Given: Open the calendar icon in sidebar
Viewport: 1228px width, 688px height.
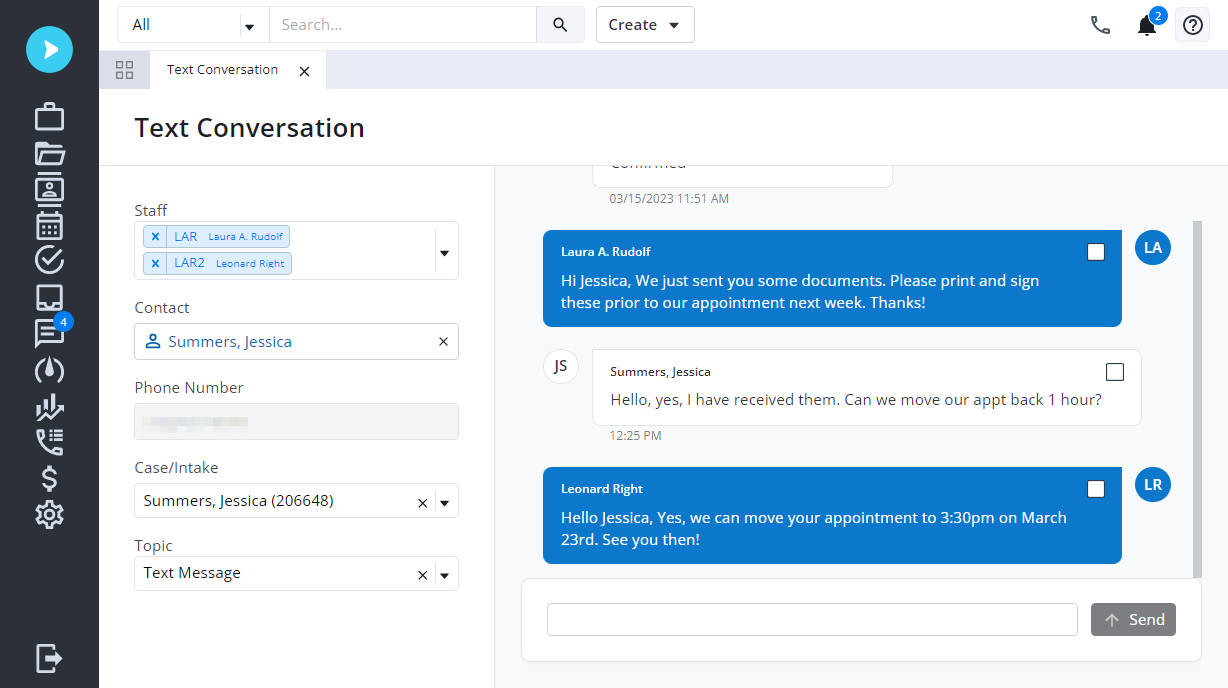Looking at the screenshot, I should 49,225.
